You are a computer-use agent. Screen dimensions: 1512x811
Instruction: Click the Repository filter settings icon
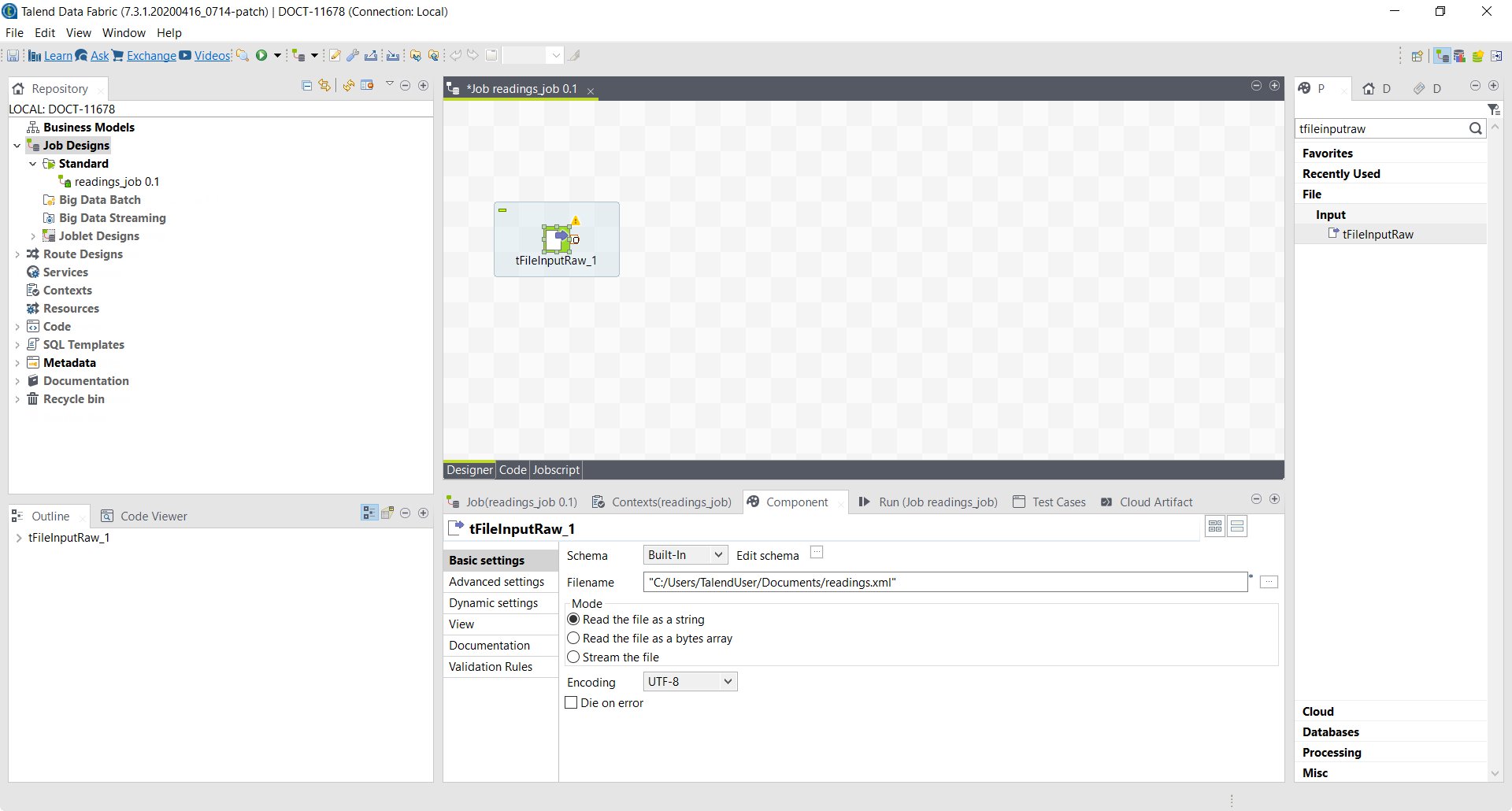[367, 85]
